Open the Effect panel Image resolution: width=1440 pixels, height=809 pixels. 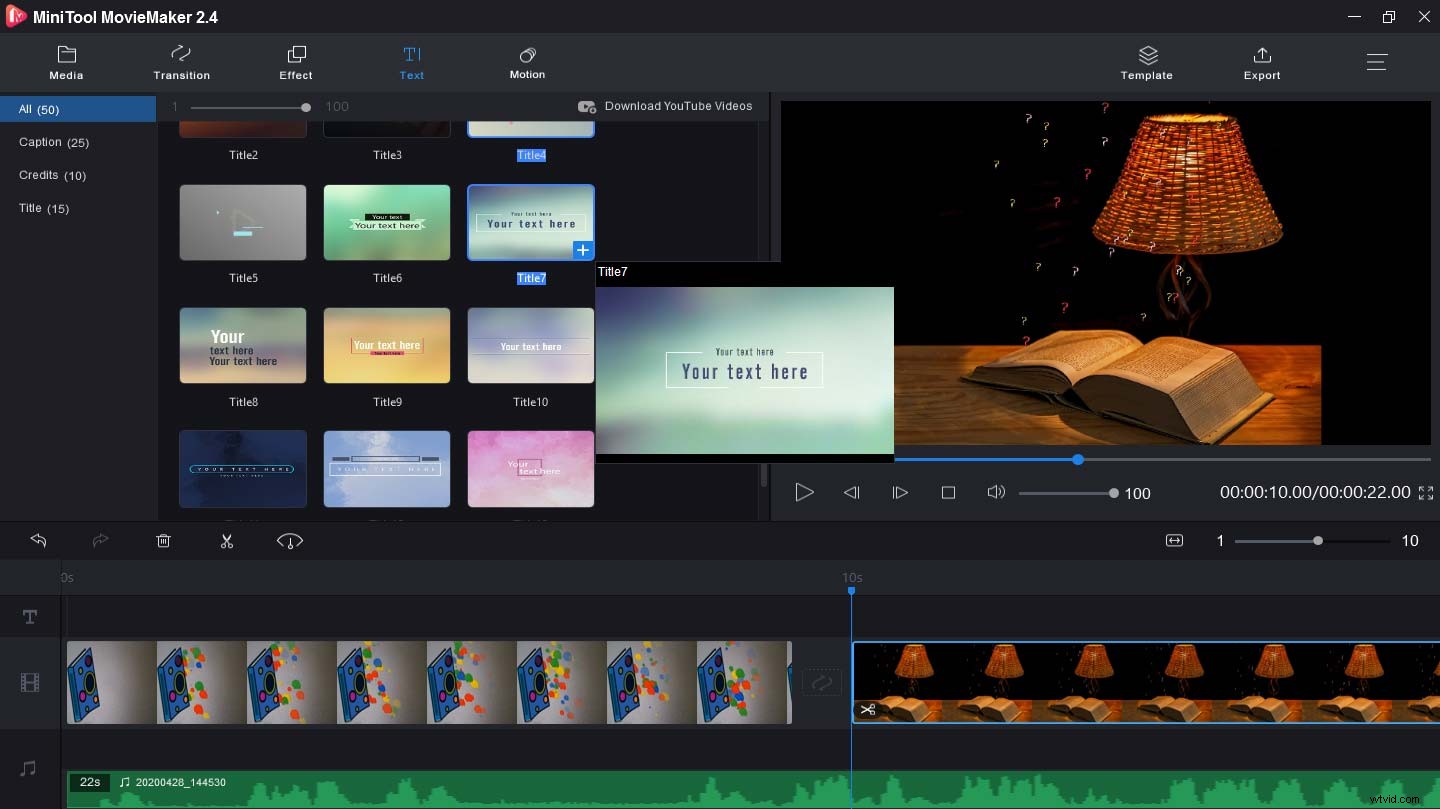(295, 62)
